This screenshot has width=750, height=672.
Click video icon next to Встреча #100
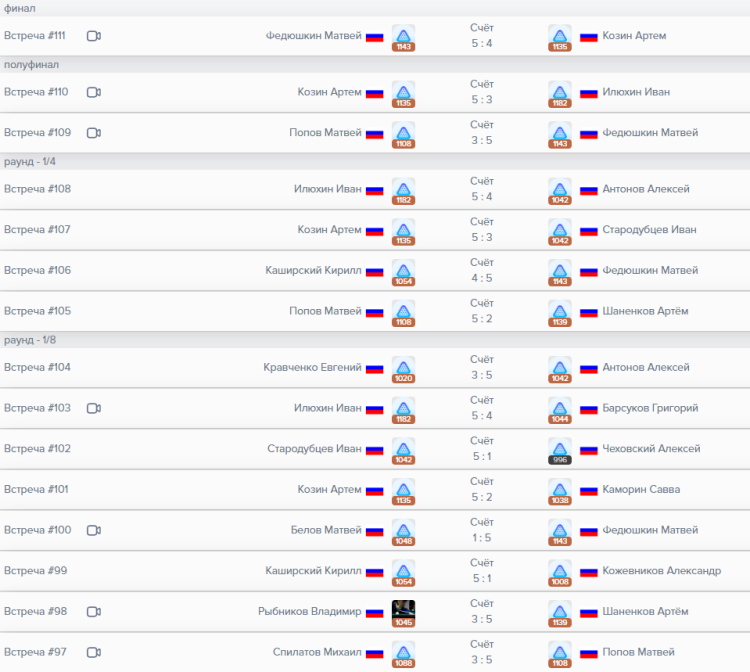(94, 530)
